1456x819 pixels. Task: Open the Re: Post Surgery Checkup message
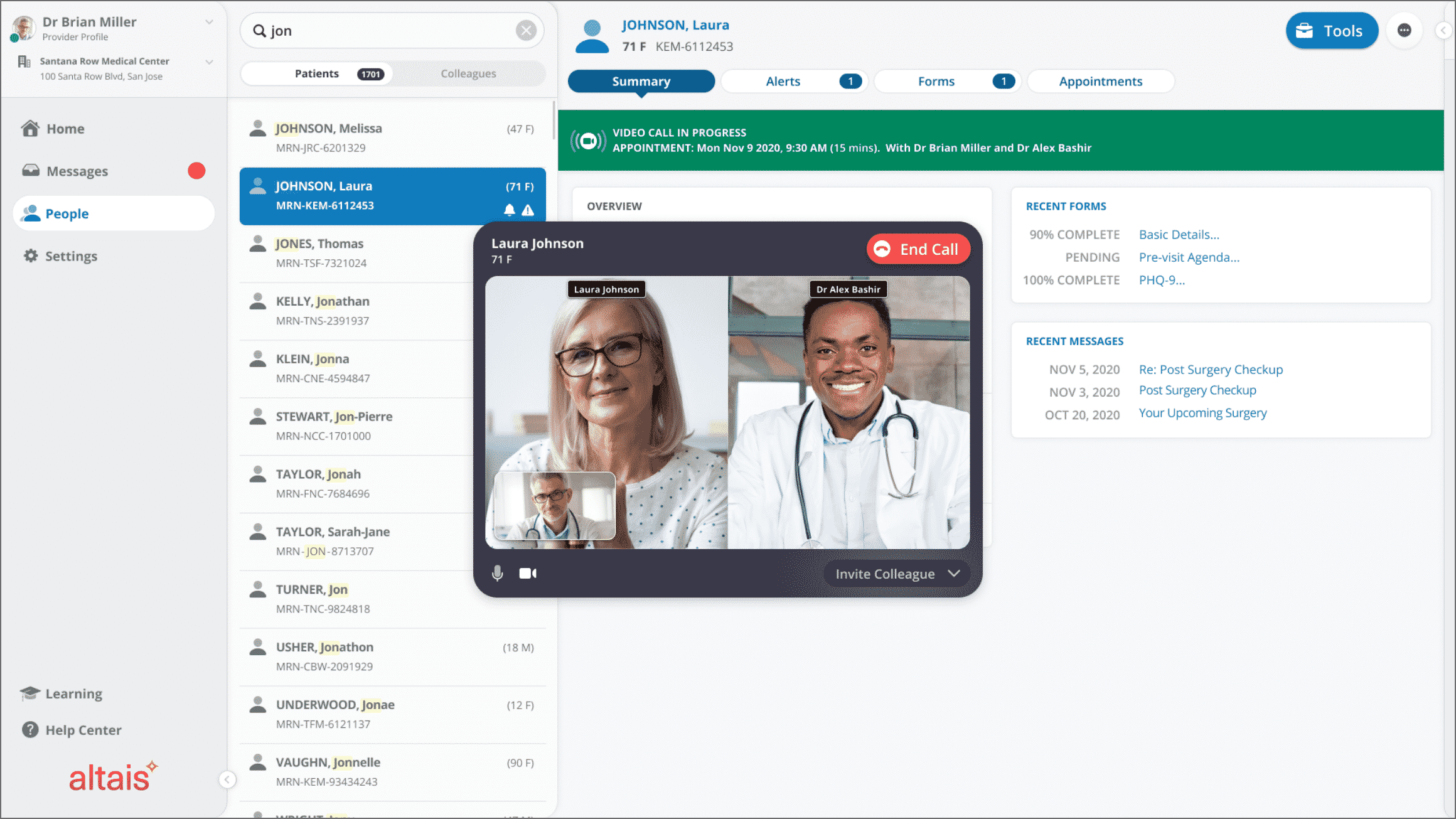1211,370
